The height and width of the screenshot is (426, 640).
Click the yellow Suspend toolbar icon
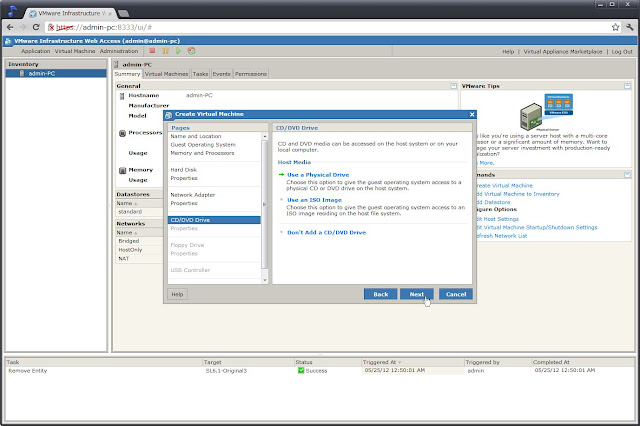coord(165,51)
